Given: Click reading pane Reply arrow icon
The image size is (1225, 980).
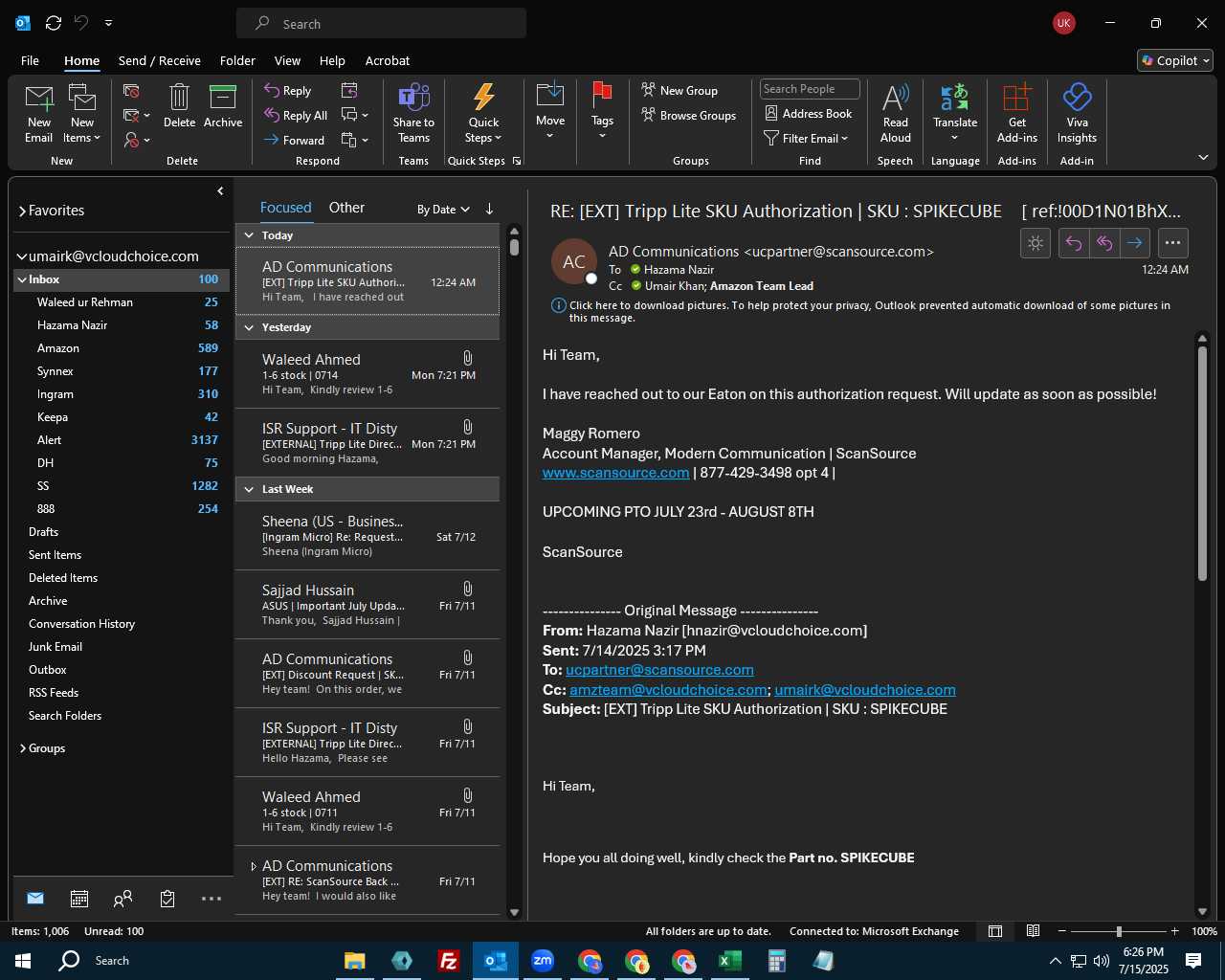Looking at the screenshot, I should click(1074, 243).
